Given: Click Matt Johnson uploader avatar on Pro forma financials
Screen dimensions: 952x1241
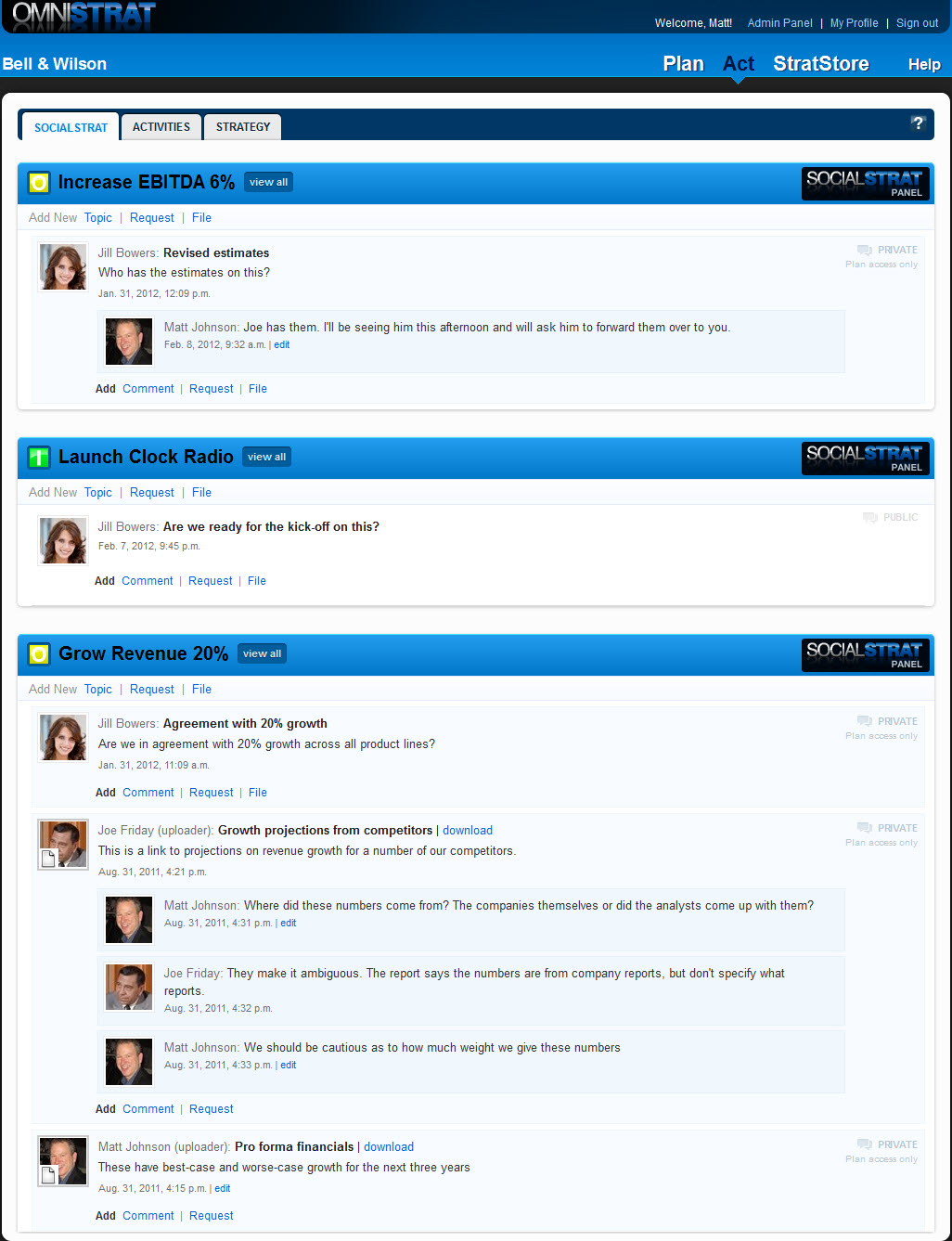Looking at the screenshot, I should [63, 1161].
